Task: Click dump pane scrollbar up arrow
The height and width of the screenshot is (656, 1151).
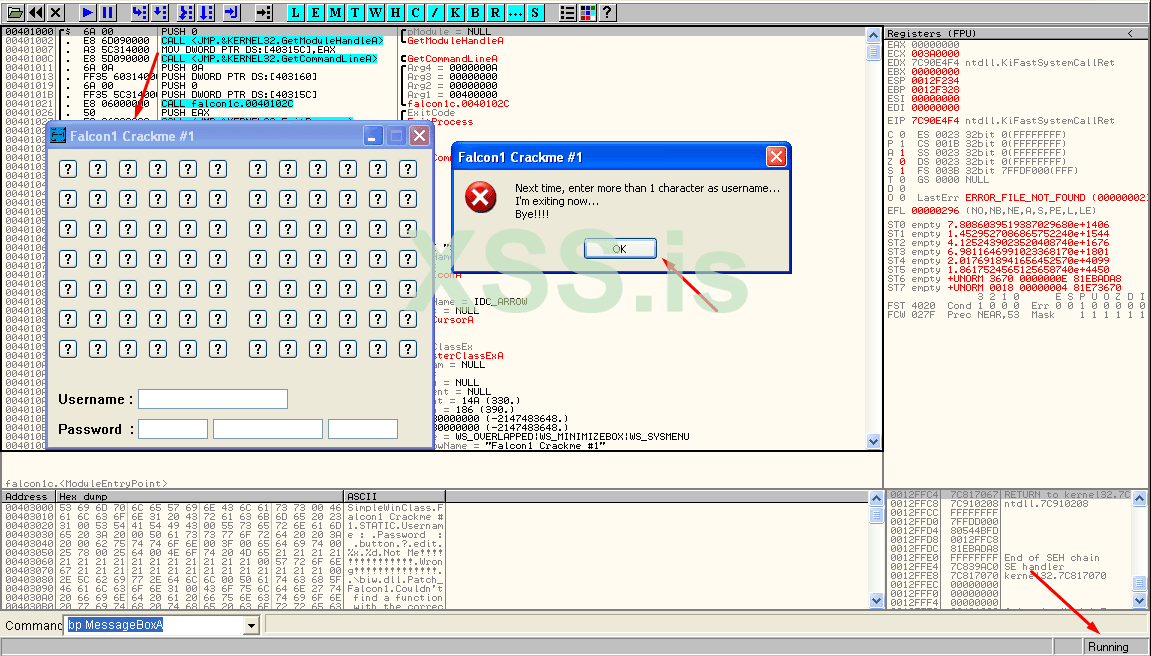Action: click(876, 498)
